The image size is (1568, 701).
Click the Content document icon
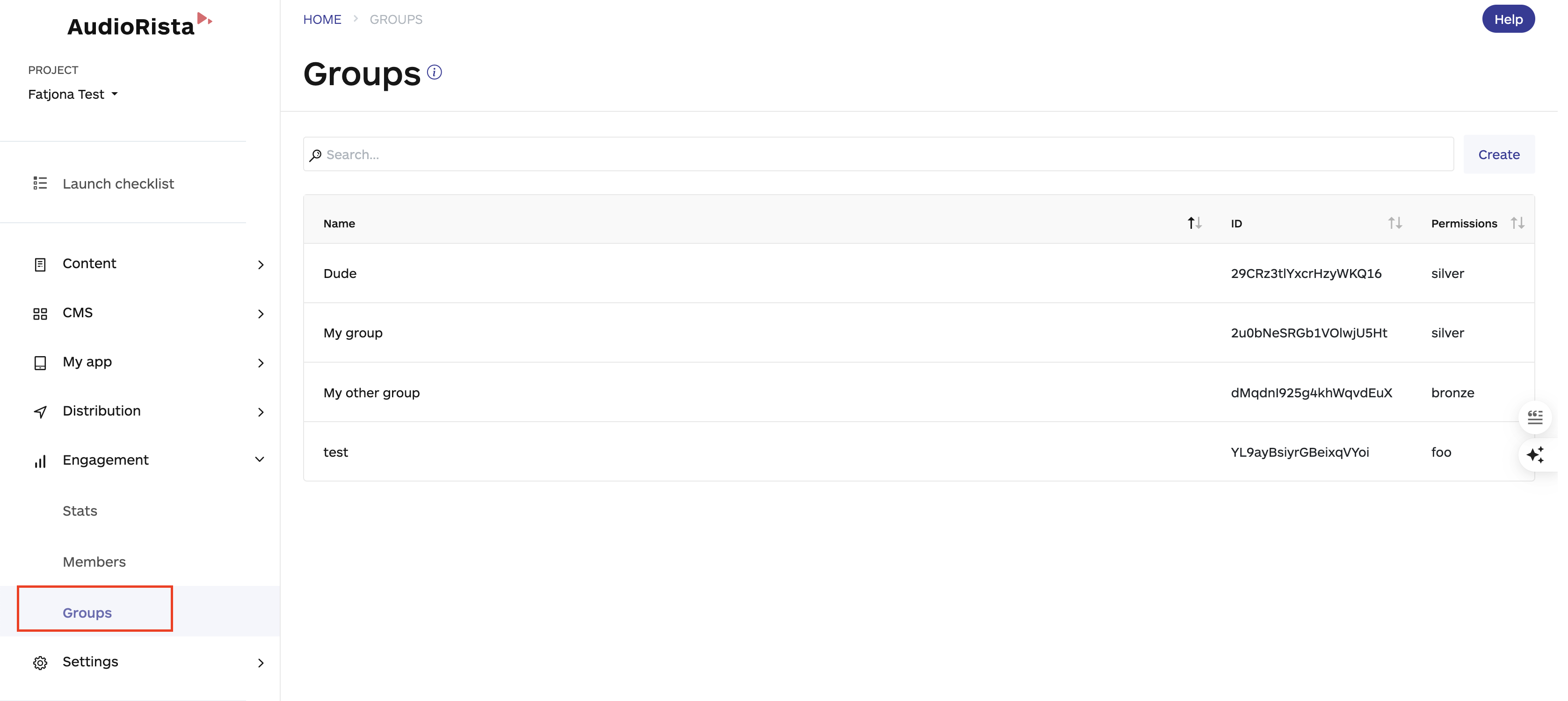40,264
